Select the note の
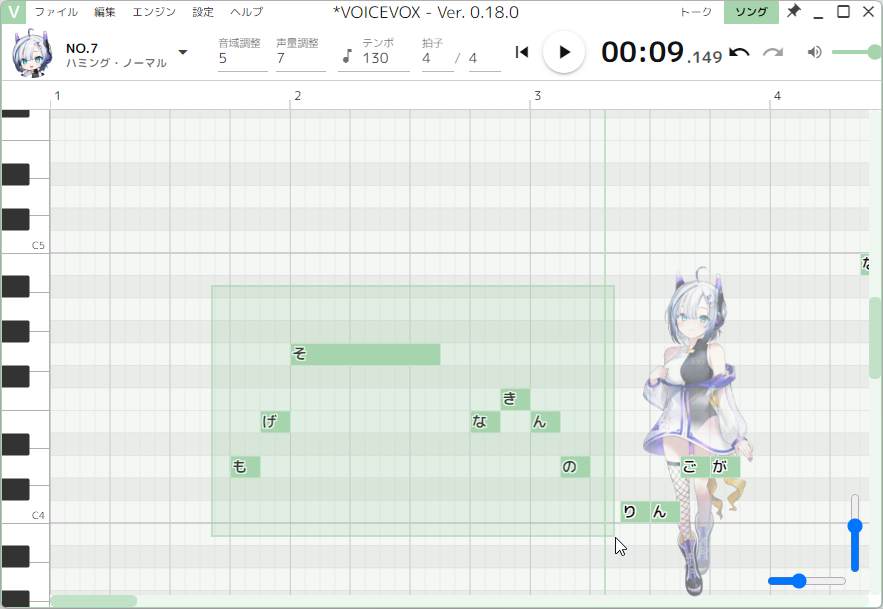 [576, 466]
